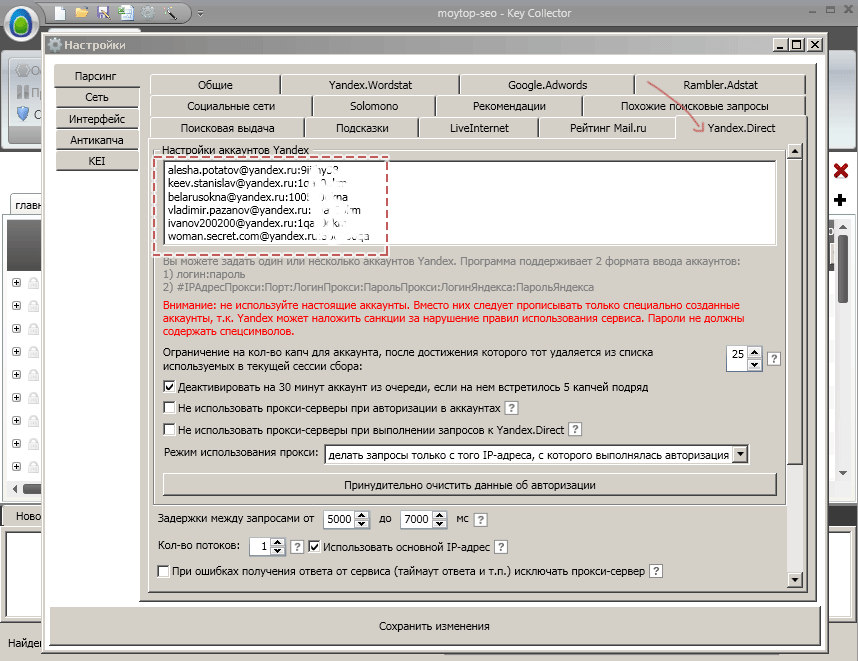Switch to the Google.Adwords tab
The image size is (858, 661).
547,85
